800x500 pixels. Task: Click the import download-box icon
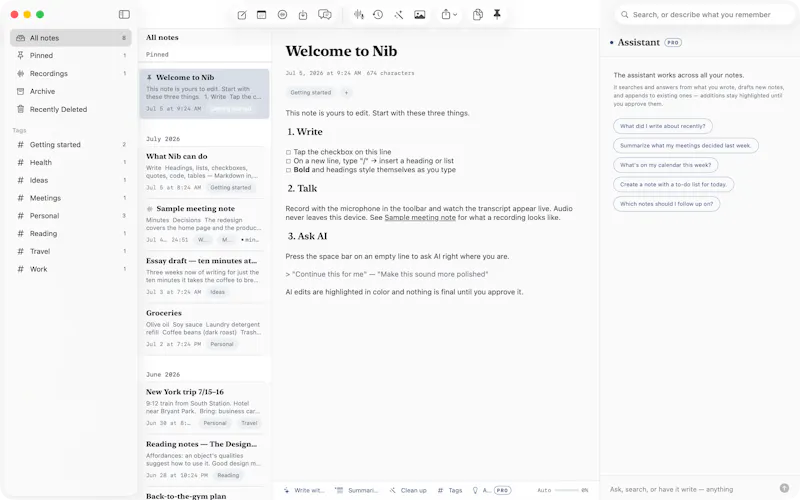(303, 15)
